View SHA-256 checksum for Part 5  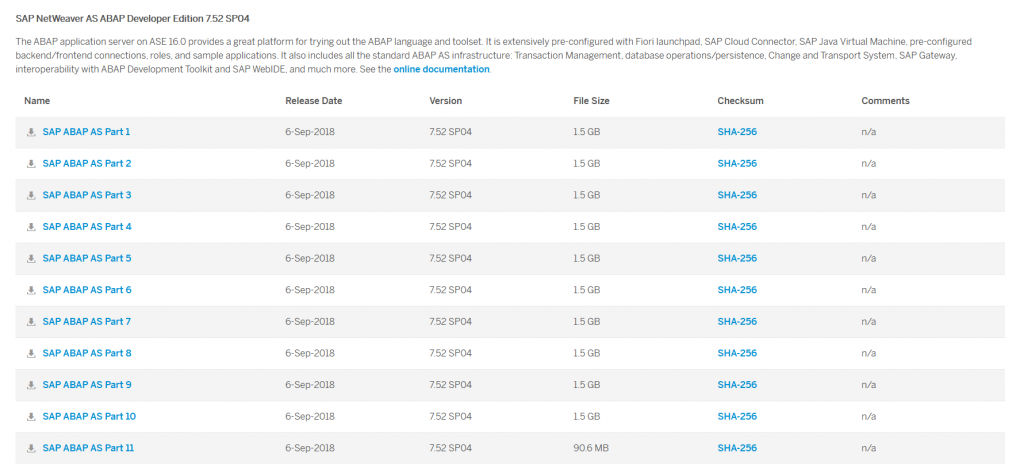[737, 259]
